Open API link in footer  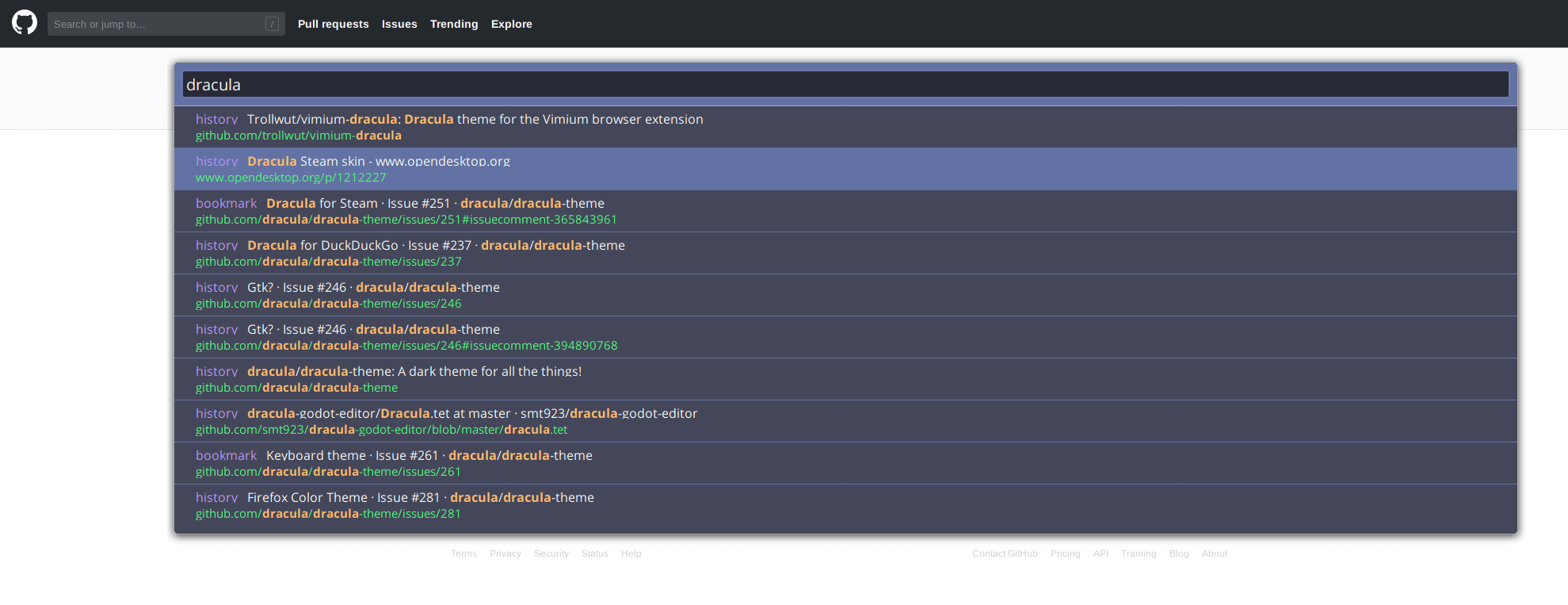coord(1101,553)
